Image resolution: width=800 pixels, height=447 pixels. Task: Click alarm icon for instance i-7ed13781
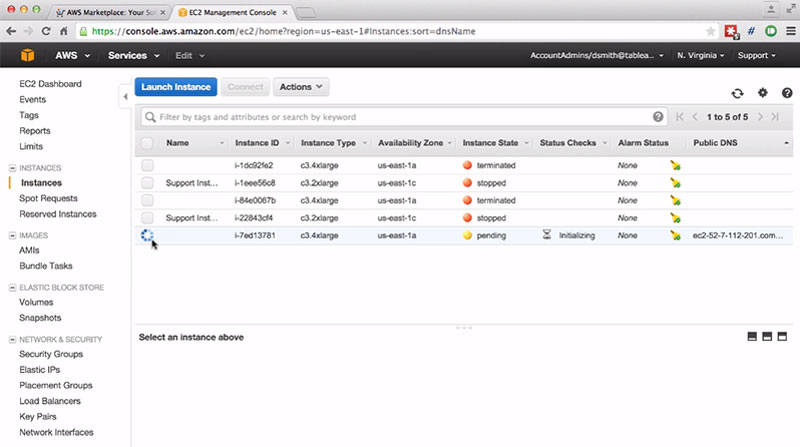[x=676, y=236]
